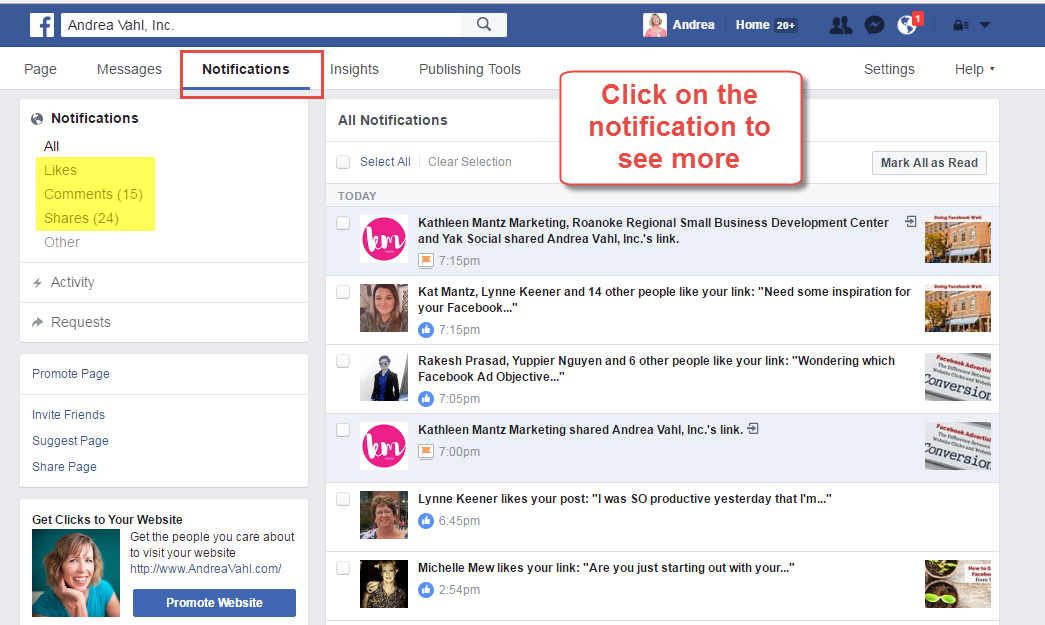Open the Suggest Page link
Image resolution: width=1045 pixels, height=625 pixels.
coord(70,440)
